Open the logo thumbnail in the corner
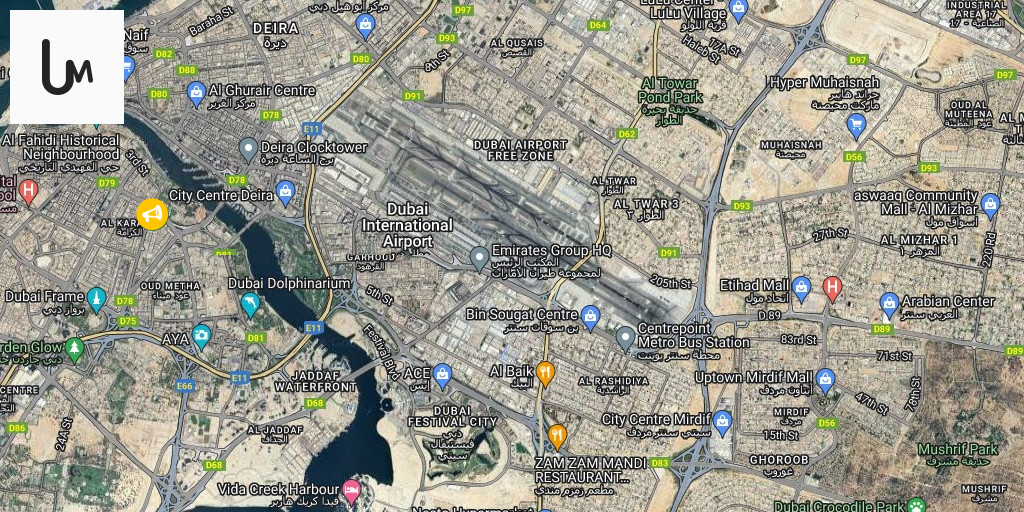Screen dimensions: 1024x512 point(67,67)
